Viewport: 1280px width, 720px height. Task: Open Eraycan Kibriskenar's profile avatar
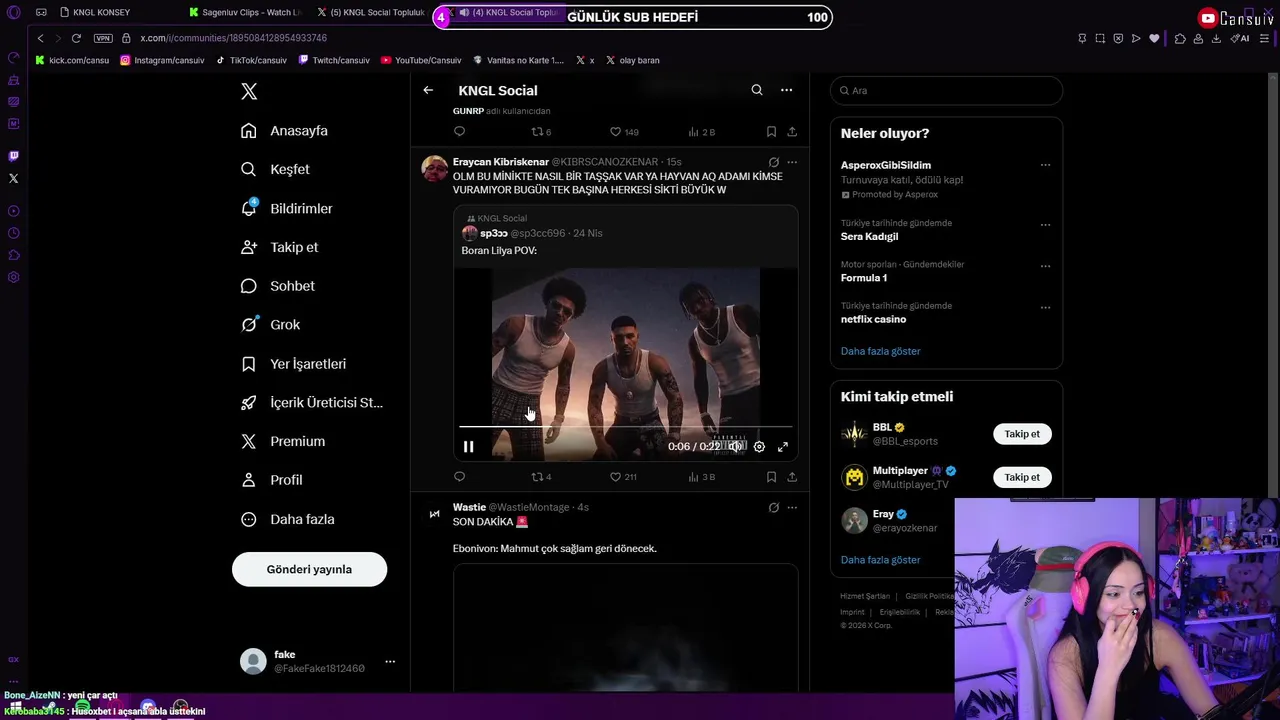(x=434, y=168)
